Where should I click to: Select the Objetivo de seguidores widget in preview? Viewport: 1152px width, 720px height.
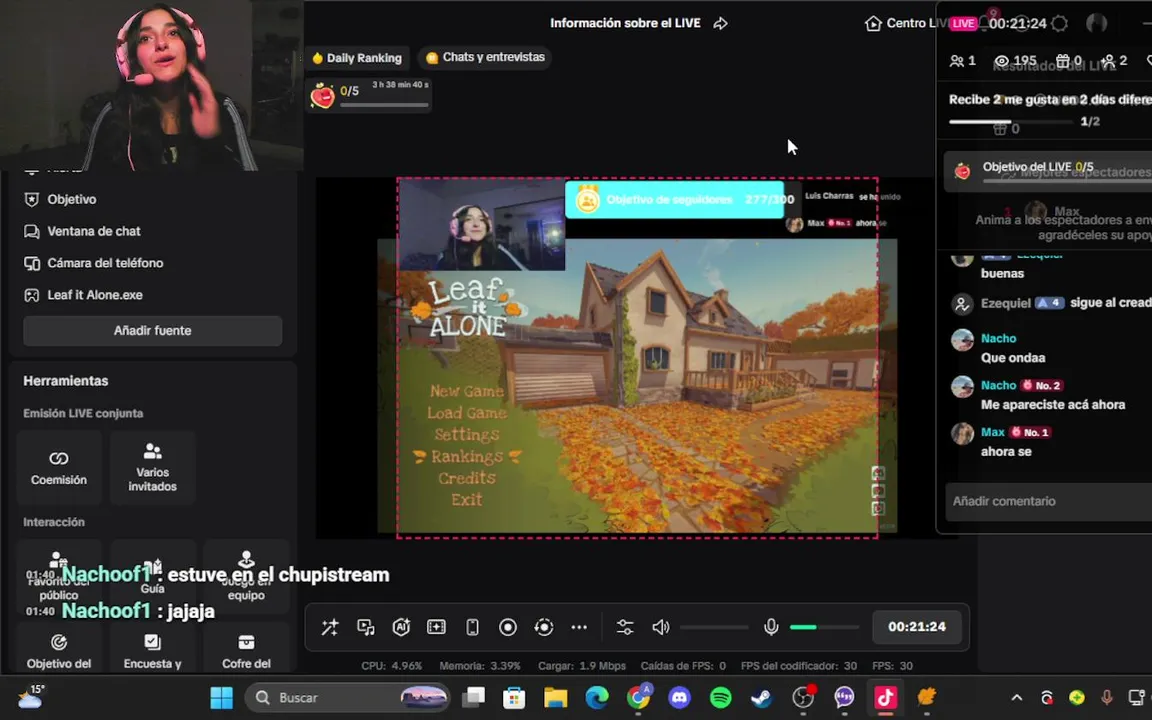(x=674, y=200)
